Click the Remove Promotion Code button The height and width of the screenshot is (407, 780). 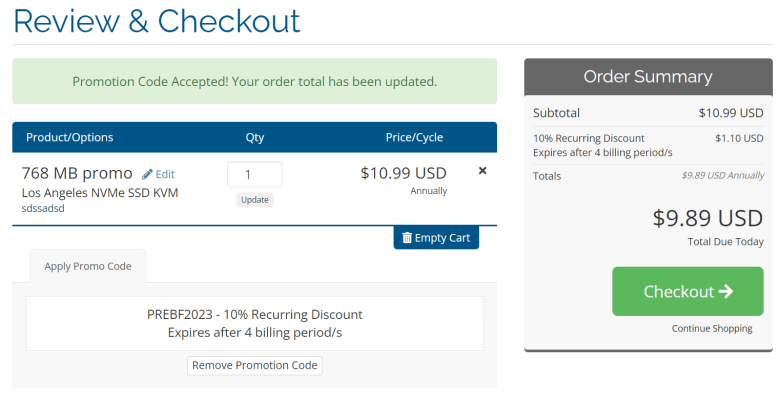pos(255,365)
